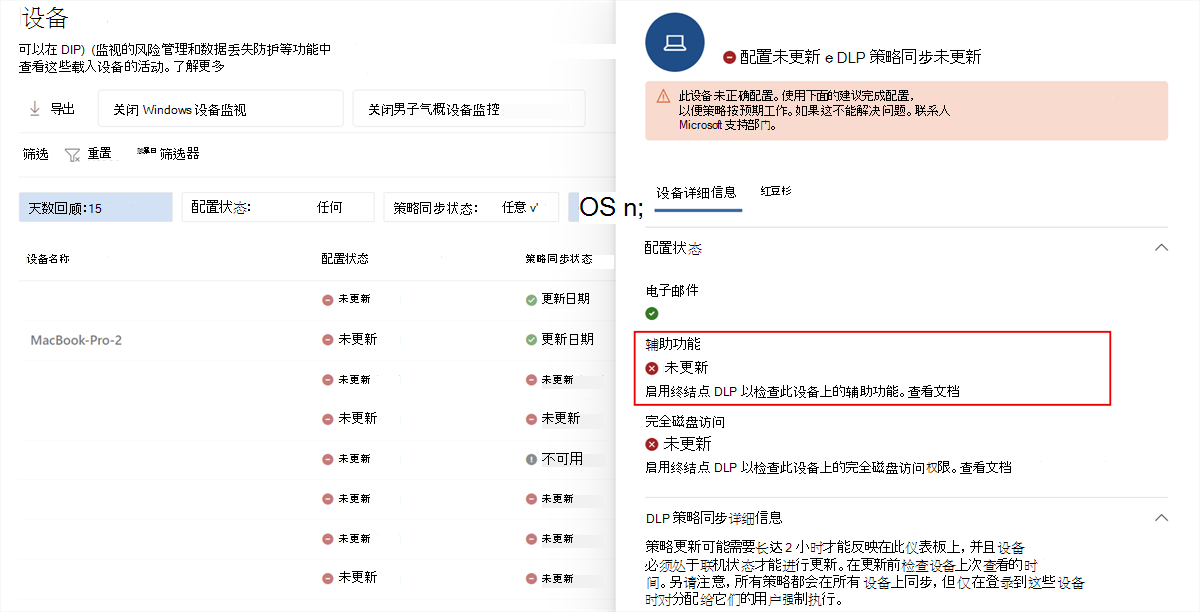Click the warning triangle in the pink banner
The image size is (1200, 612).
pos(664,97)
